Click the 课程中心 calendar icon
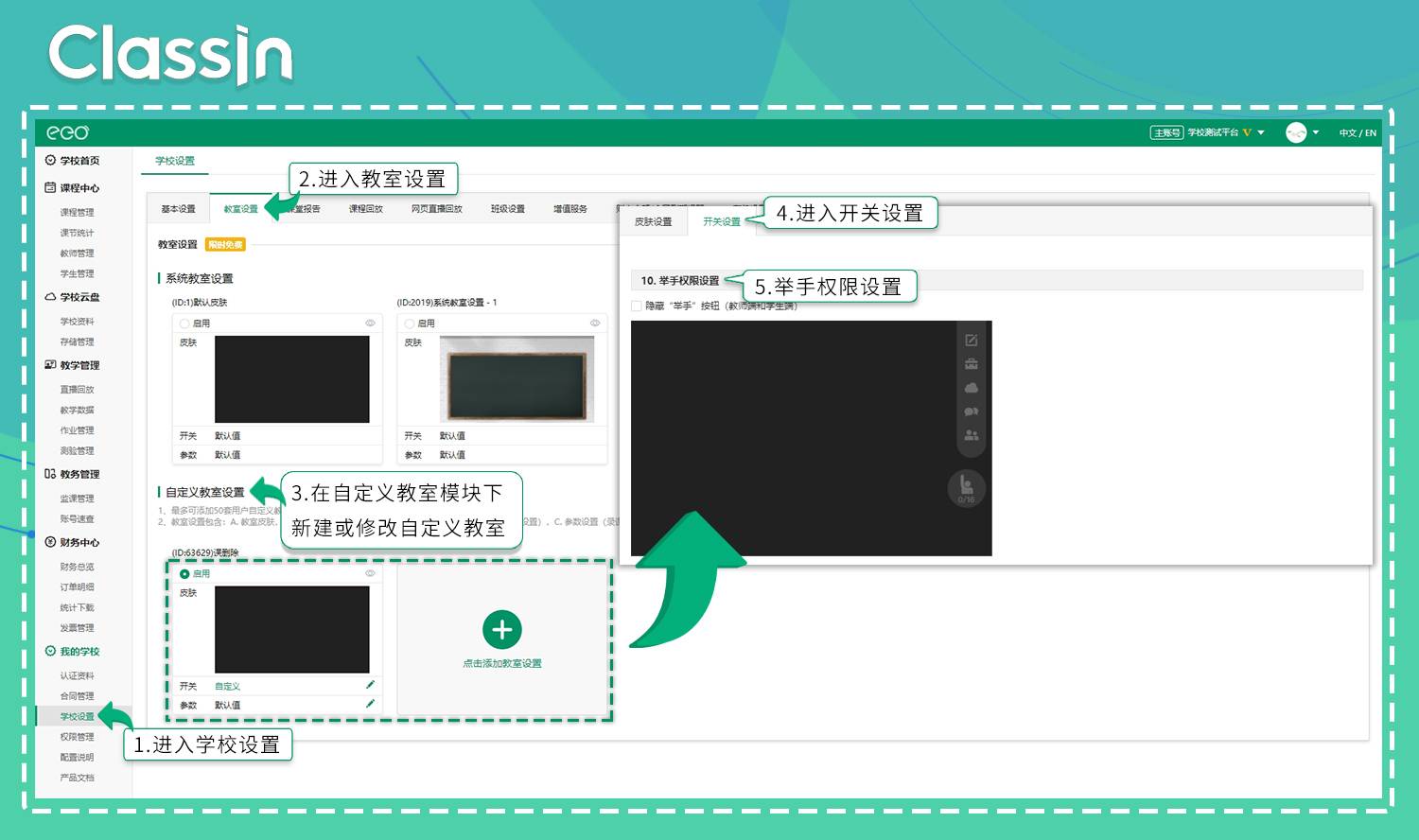1419x840 pixels. (x=50, y=187)
